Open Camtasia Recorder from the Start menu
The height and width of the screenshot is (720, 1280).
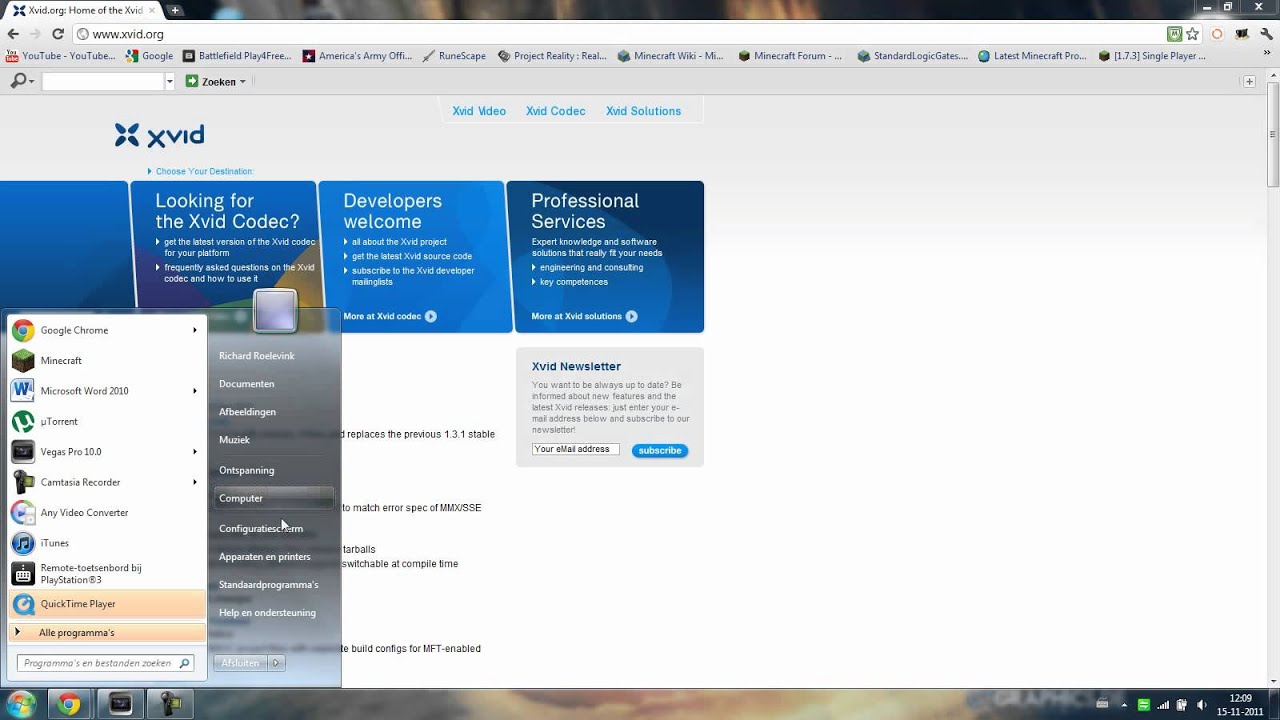pyautogui.click(x=105, y=482)
